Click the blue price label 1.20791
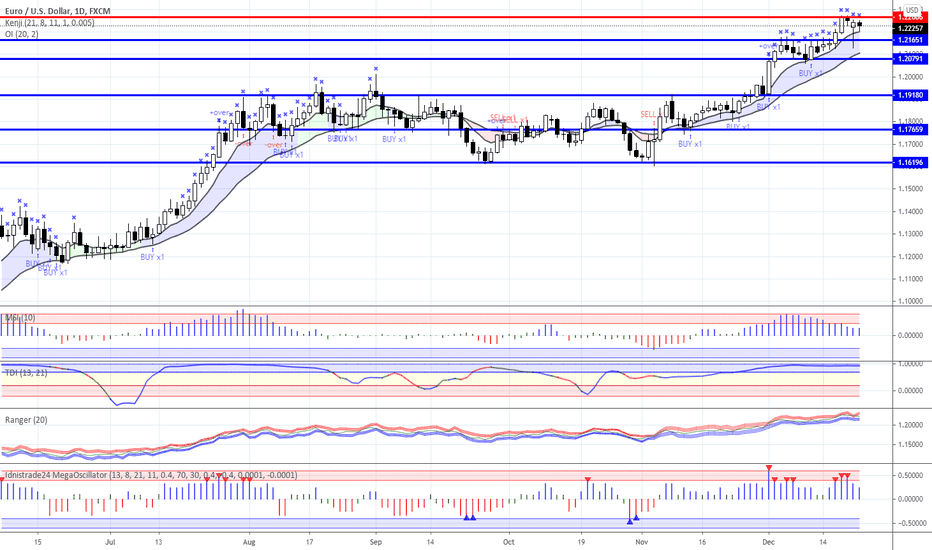This screenshot has width=932, height=550. 910,59
